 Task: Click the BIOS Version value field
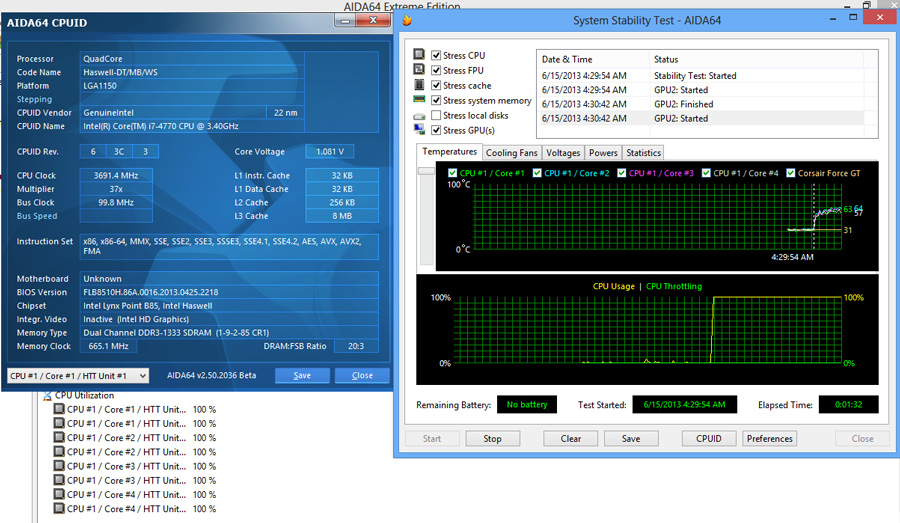pyautogui.click(x=229, y=292)
